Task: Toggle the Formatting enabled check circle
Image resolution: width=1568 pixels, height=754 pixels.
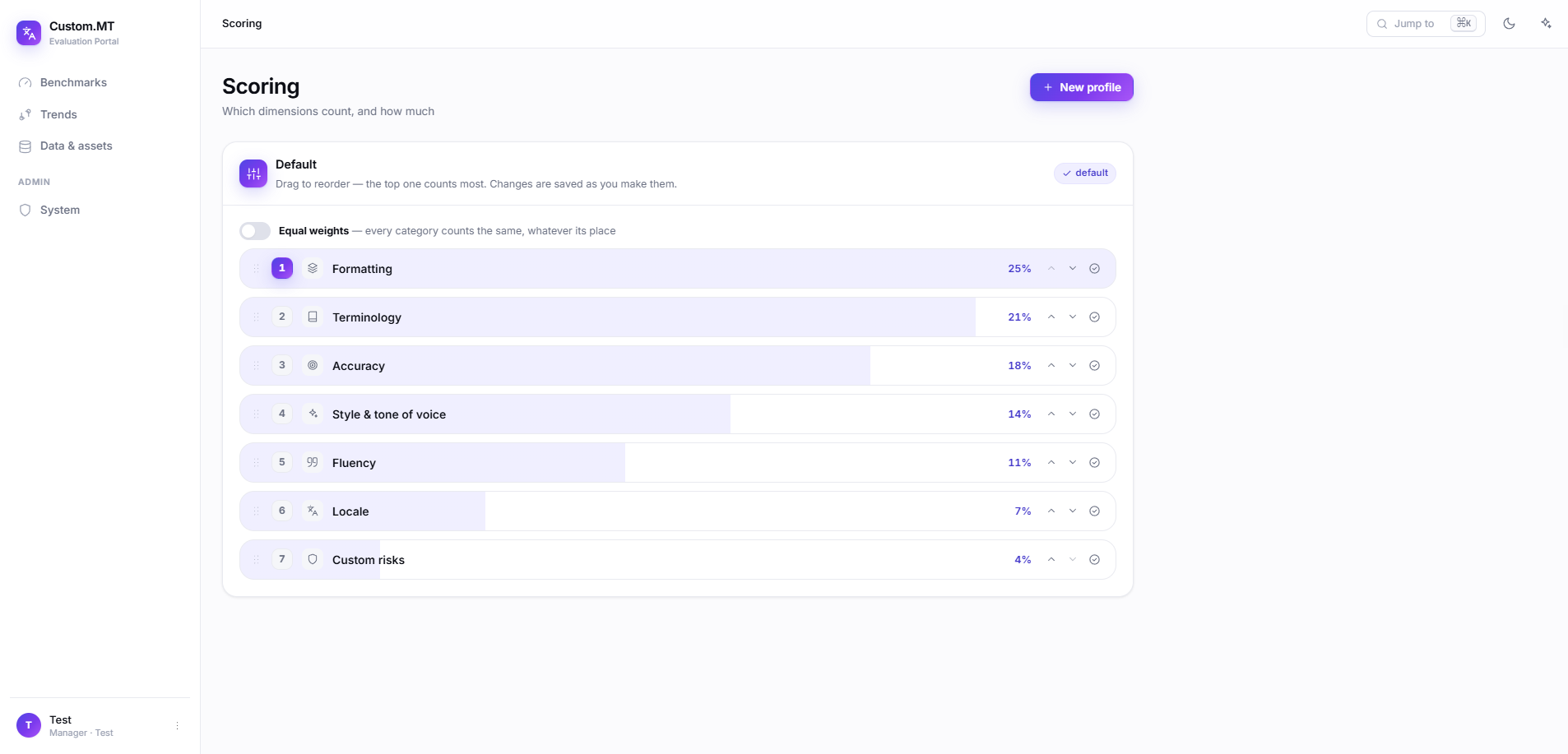Action: [x=1094, y=268]
